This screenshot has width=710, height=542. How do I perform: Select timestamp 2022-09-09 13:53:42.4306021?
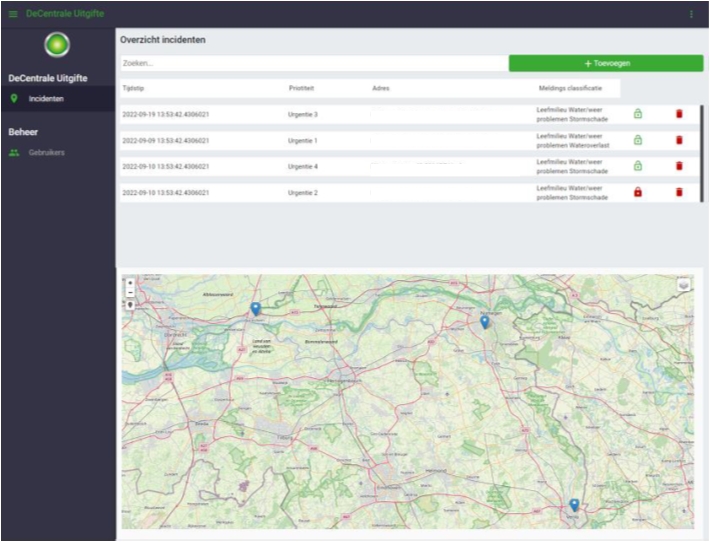[x=166, y=141]
